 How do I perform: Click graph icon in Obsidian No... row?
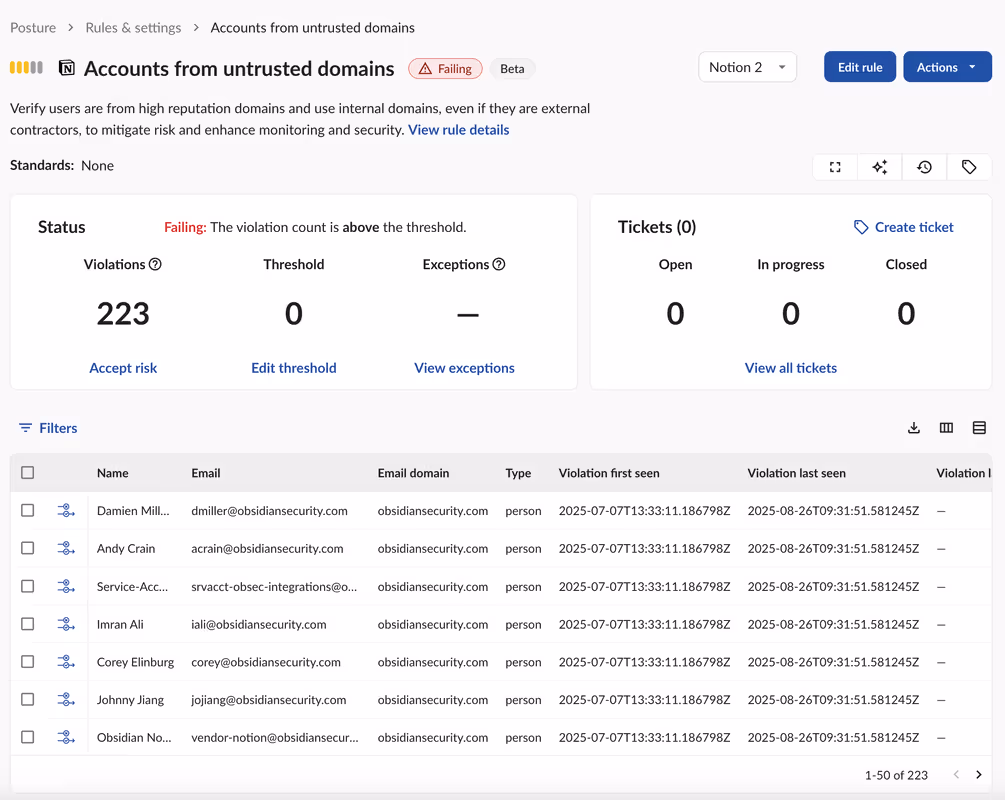66,738
